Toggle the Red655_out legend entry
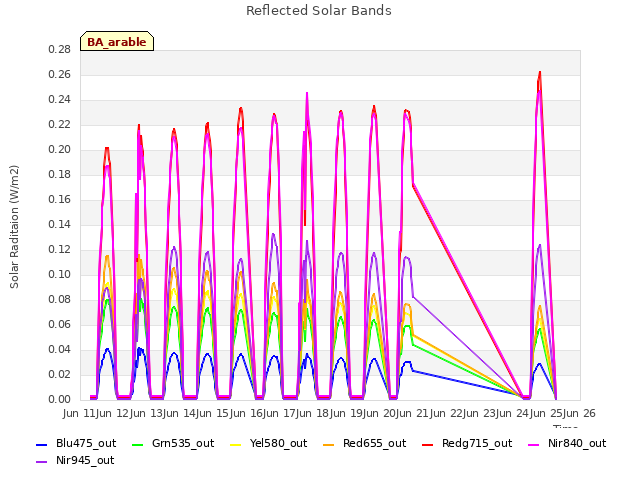The width and height of the screenshot is (640, 480). point(364,443)
